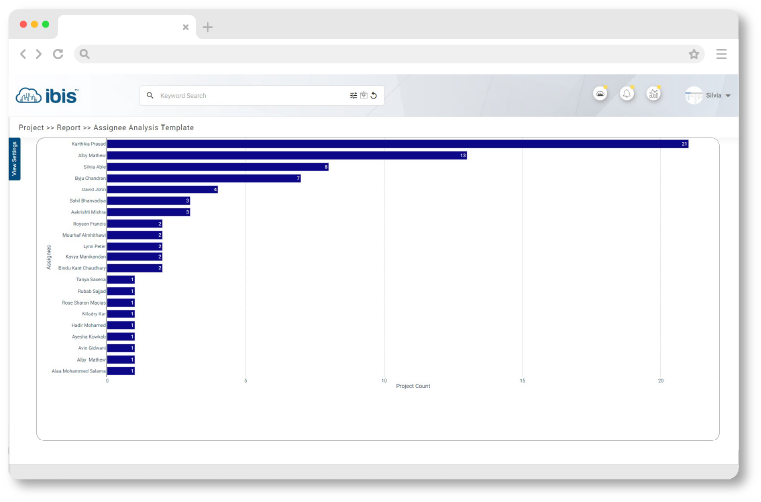Open the browser hamburger menu
761x502 pixels.
tap(721, 54)
